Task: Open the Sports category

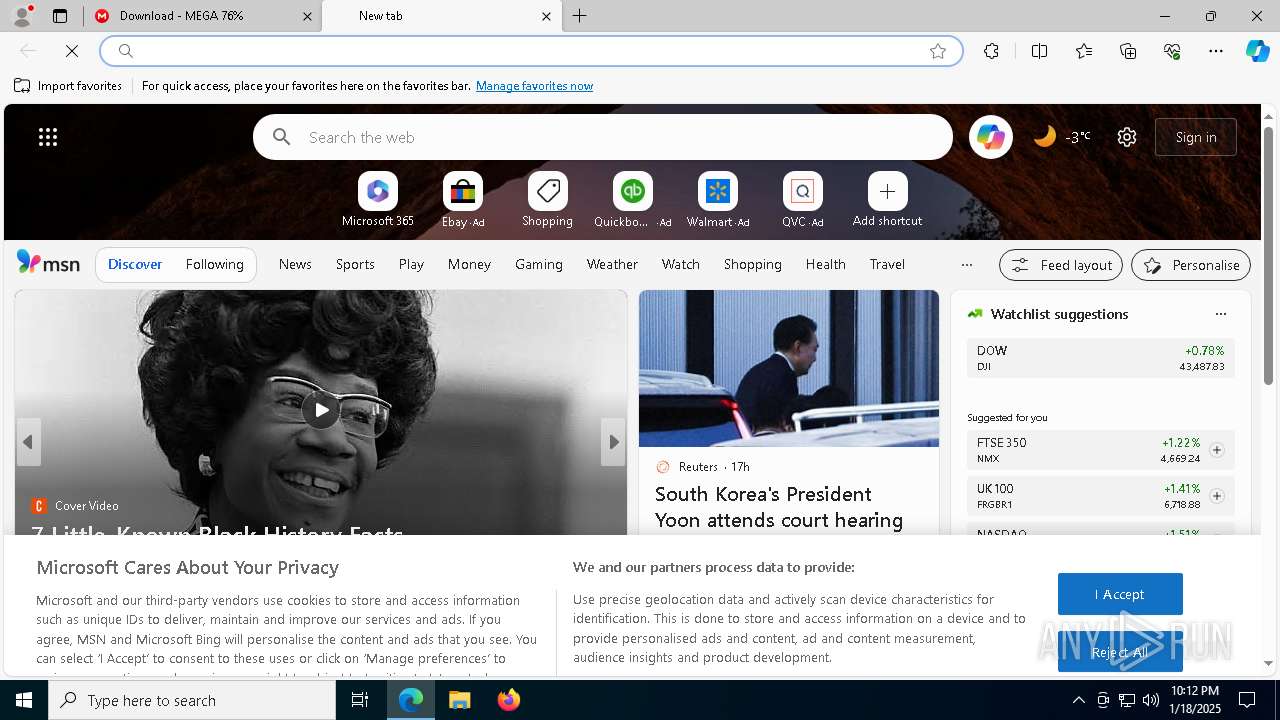Action: point(355,264)
